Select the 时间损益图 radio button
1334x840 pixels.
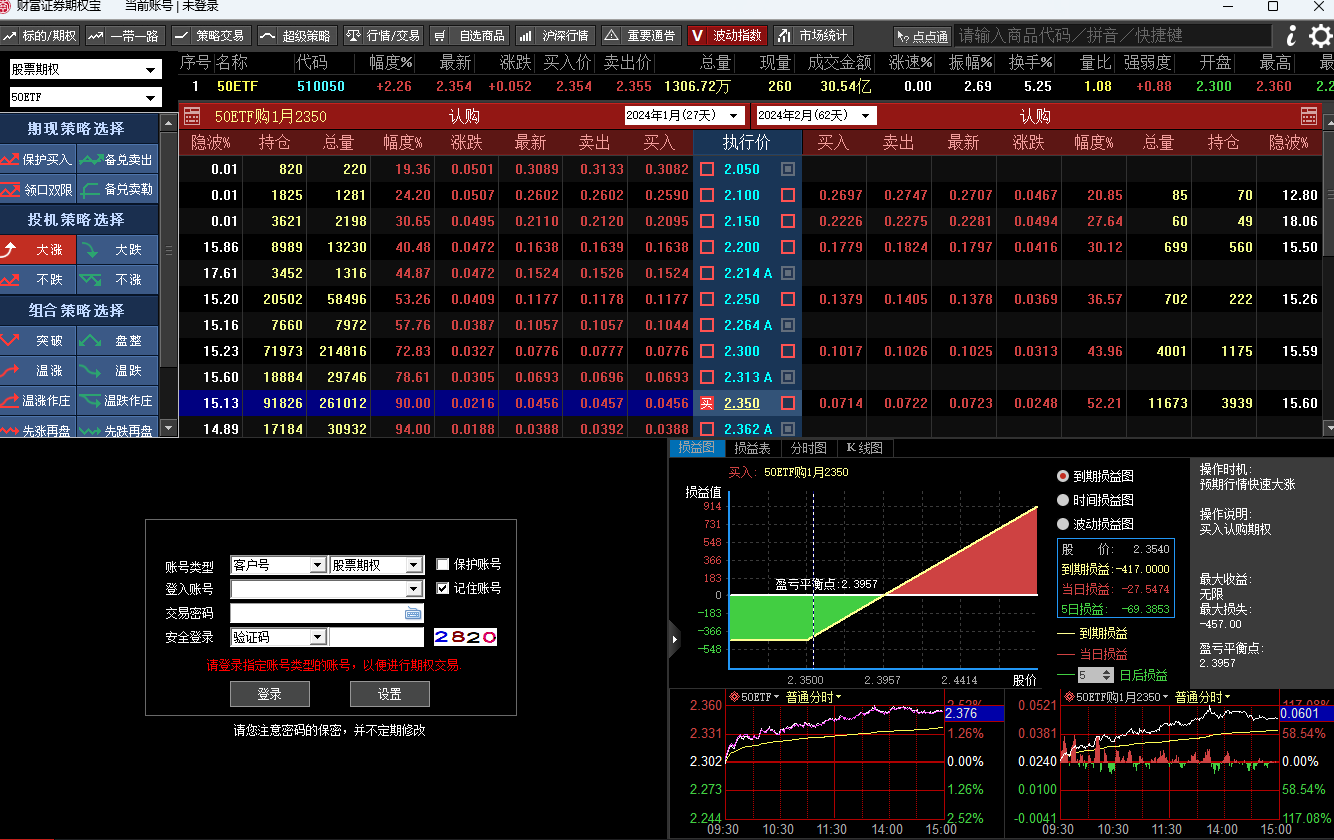pyautogui.click(x=1063, y=500)
